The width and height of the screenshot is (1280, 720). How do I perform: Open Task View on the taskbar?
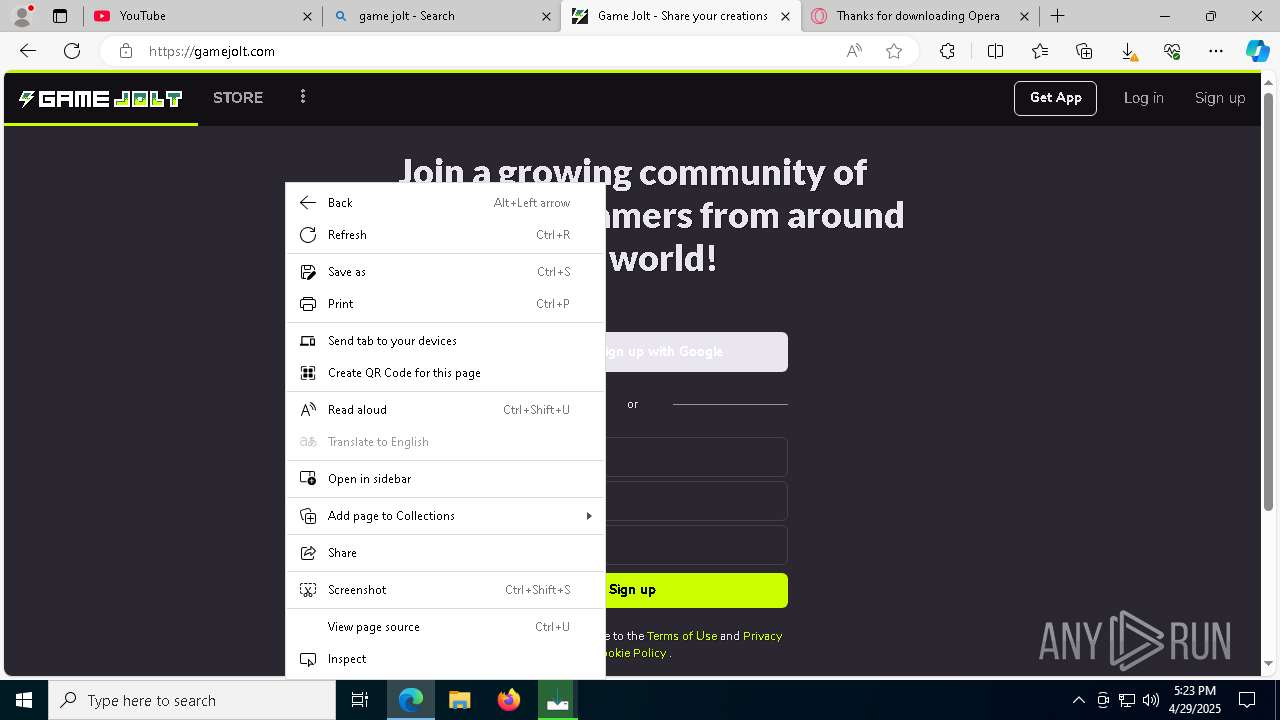pyautogui.click(x=360, y=700)
